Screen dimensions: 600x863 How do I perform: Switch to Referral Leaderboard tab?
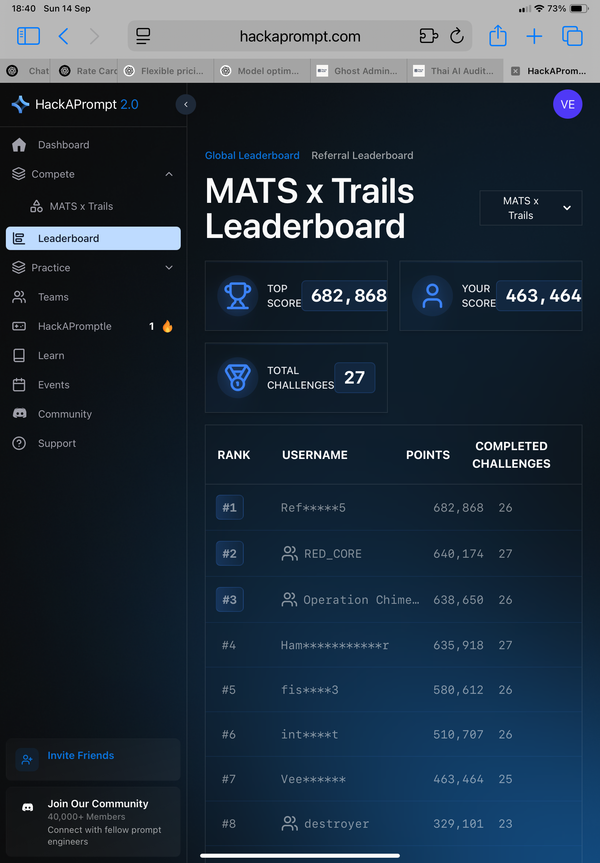(x=362, y=155)
